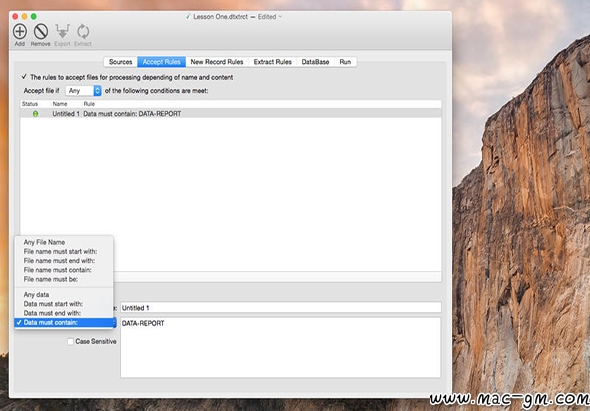Image resolution: width=590 pixels, height=411 pixels.
Task: Click the Add toolbar icon
Action: 20,32
